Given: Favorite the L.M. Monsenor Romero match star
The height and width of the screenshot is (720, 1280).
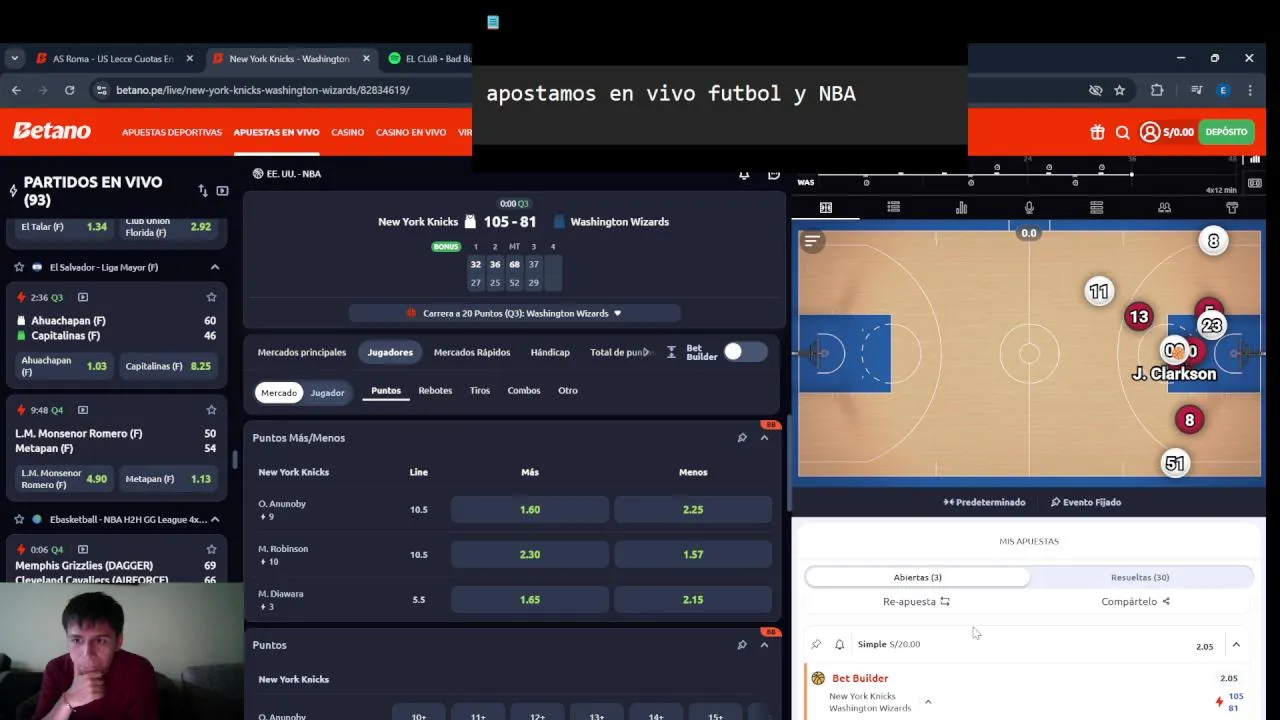Looking at the screenshot, I should (x=211, y=410).
